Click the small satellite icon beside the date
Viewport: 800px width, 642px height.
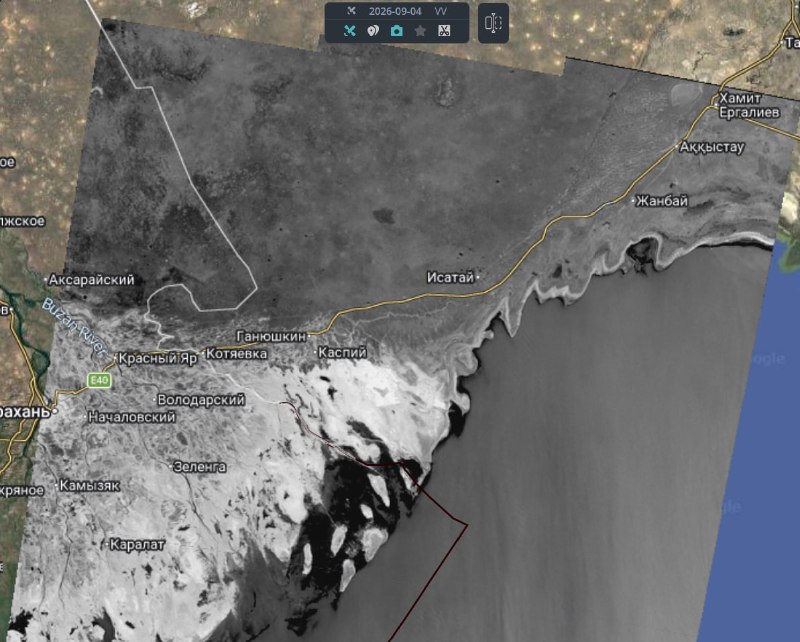click(x=351, y=11)
